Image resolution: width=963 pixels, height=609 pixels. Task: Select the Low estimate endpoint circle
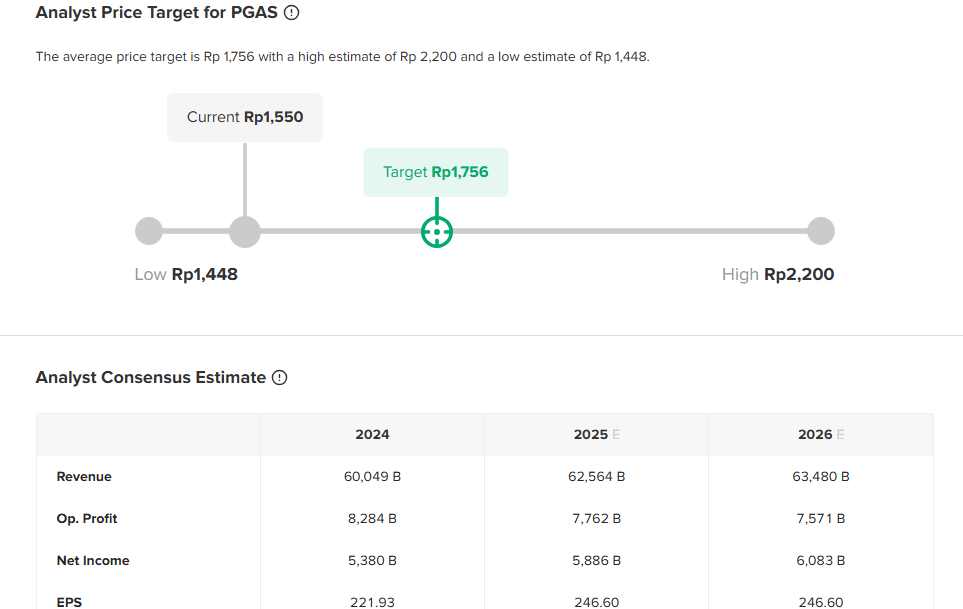click(148, 231)
